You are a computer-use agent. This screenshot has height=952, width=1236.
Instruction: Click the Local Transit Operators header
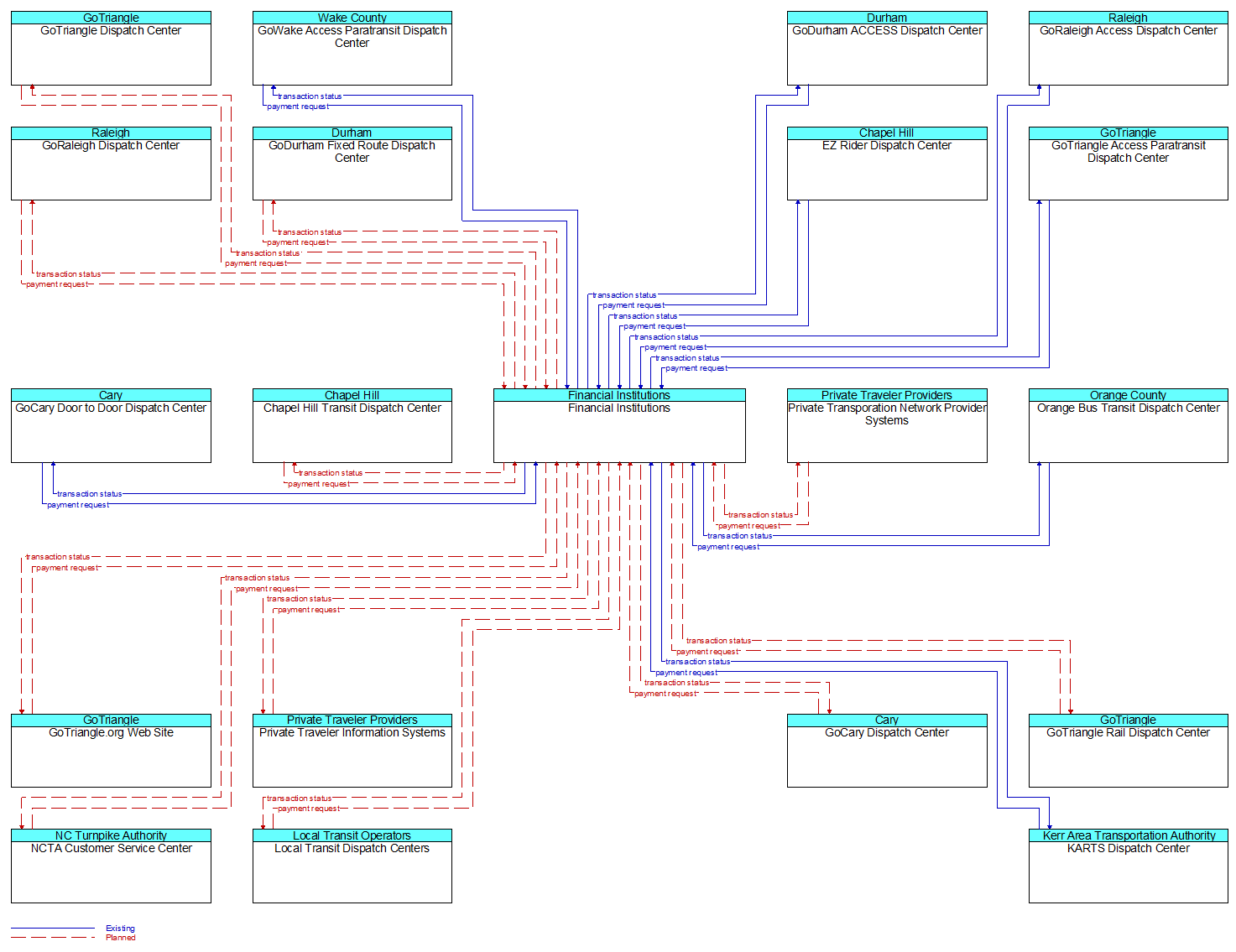352,835
